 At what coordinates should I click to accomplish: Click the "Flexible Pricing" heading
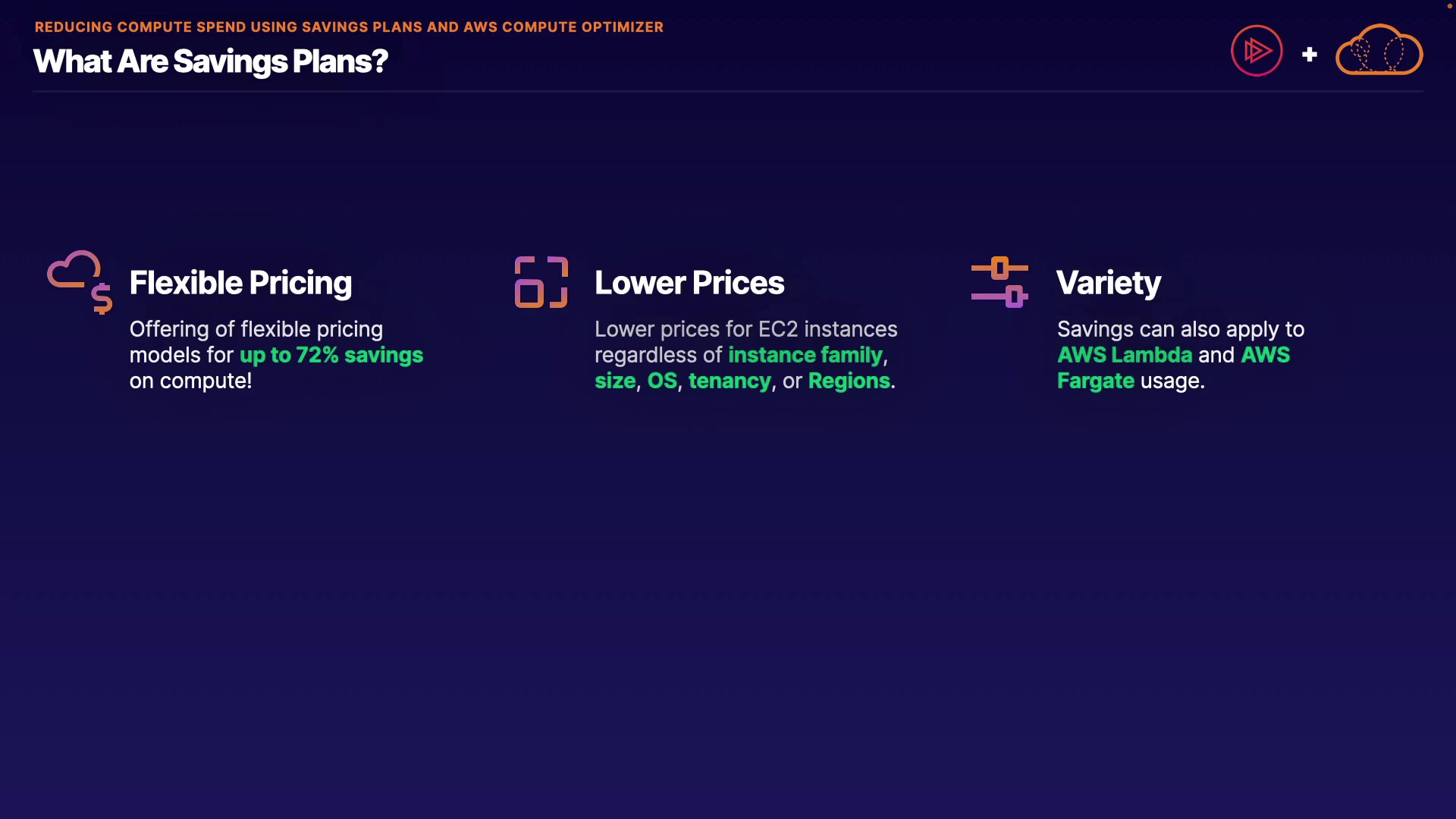pyautogui.click(x=240, y=283)
